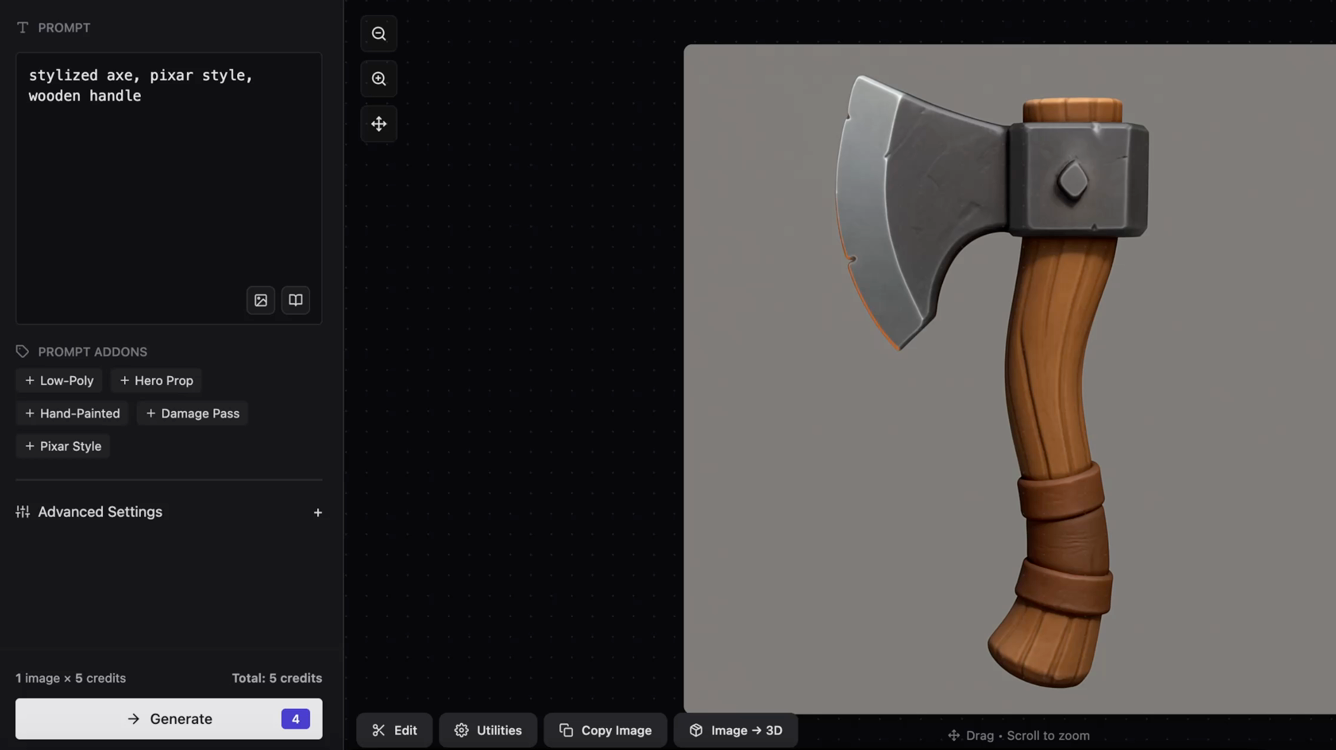Expand Advanced Settings with the plus icon
1336x750 pixels.
click(x=318, y=513)
